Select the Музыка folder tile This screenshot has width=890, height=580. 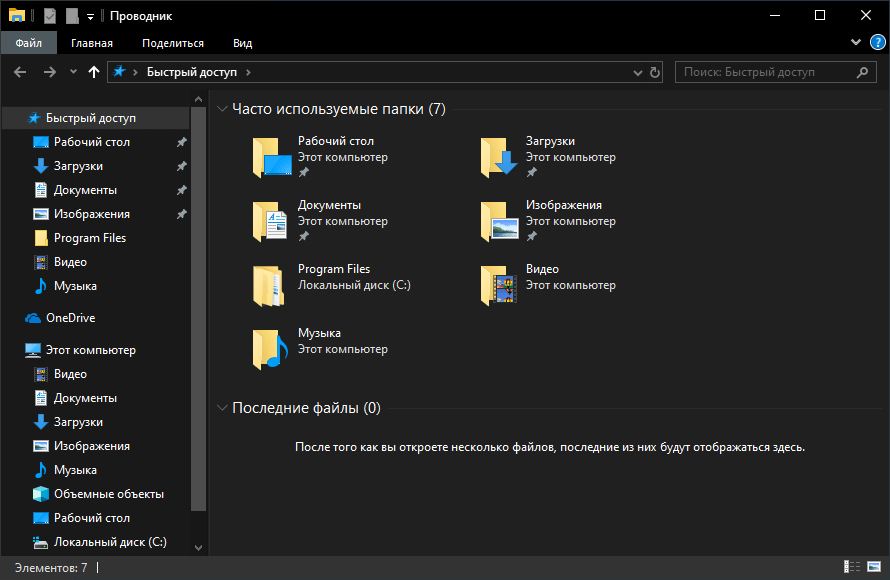coord(321,349)
